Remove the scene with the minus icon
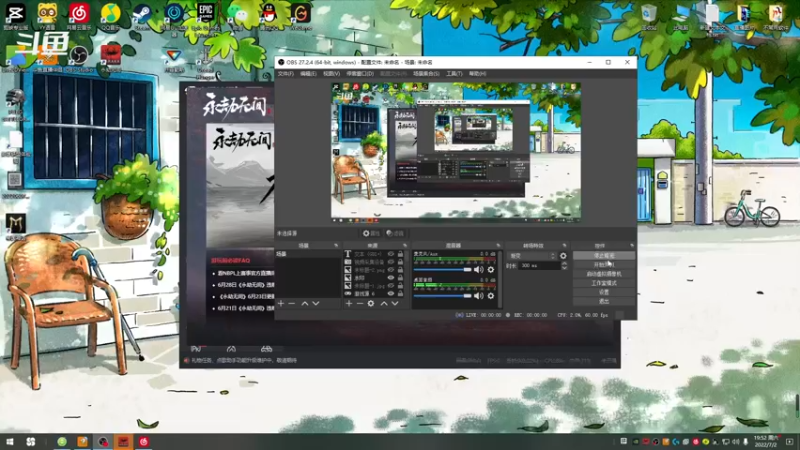800x450 pixels. tap(292, 304)
